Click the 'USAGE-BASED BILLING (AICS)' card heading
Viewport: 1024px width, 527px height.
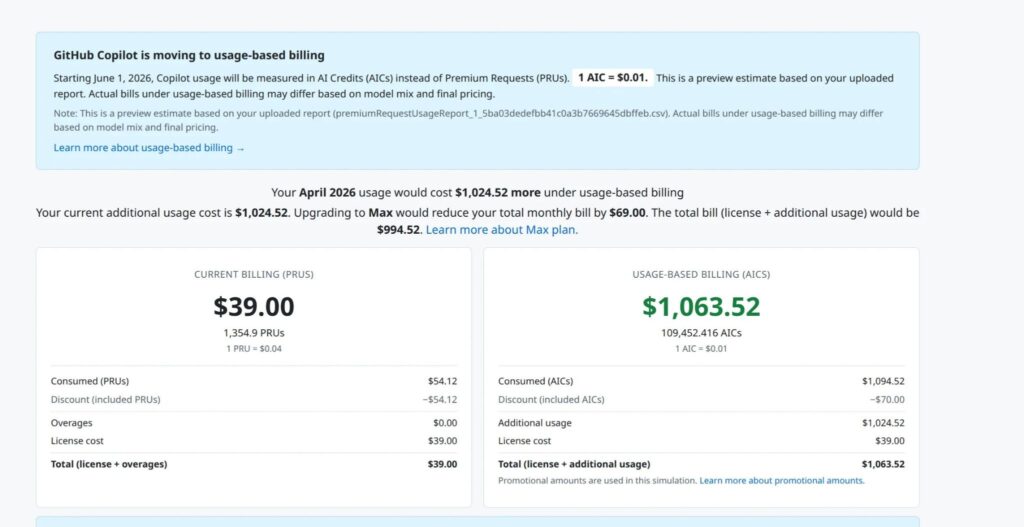click(x=701, y=275)
